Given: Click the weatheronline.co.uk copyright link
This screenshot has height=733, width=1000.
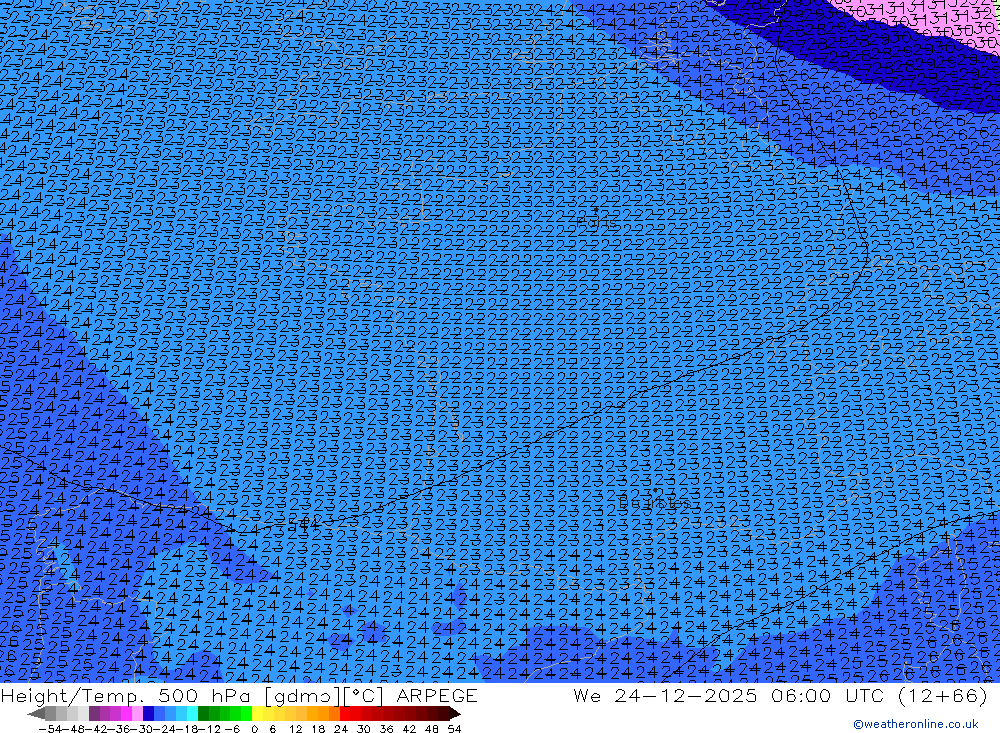Looking at the screenshot, I should 915,724.
